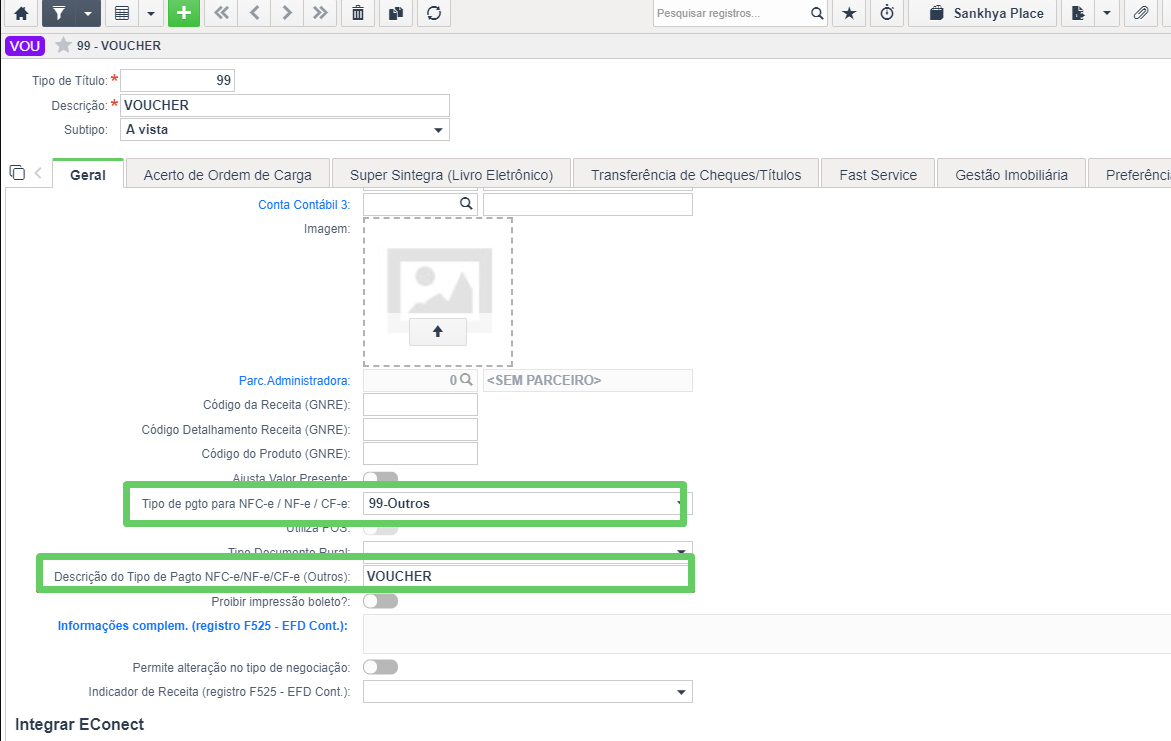
Task: Toggle Permite alteração no tipo de negociação
Action: 381,667
